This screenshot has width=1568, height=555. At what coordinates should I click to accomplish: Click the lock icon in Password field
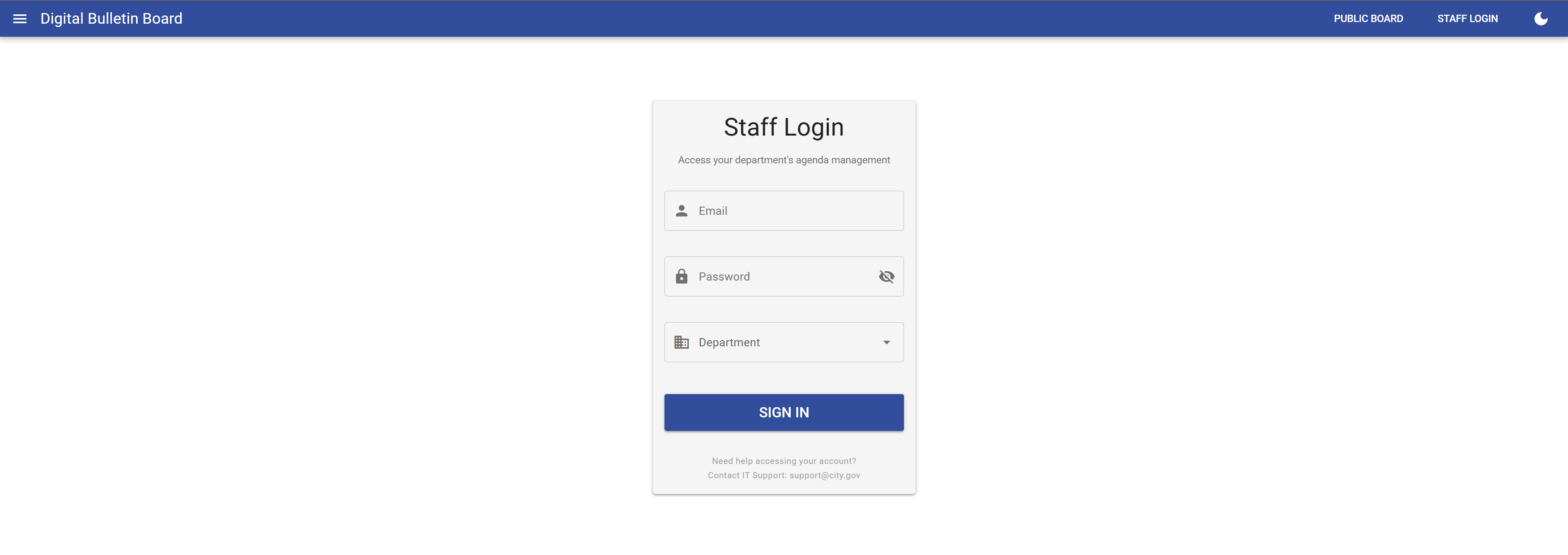point(681,277)
